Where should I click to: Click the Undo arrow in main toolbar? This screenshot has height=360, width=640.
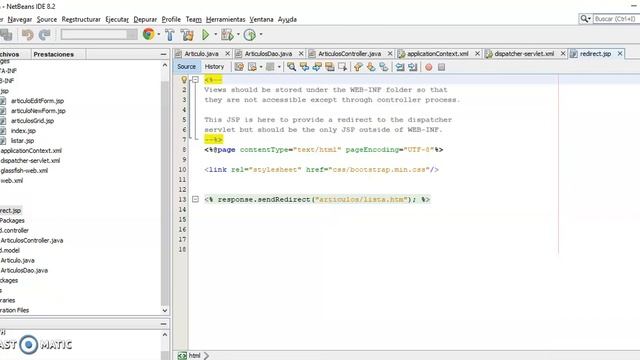pos(27,35)
